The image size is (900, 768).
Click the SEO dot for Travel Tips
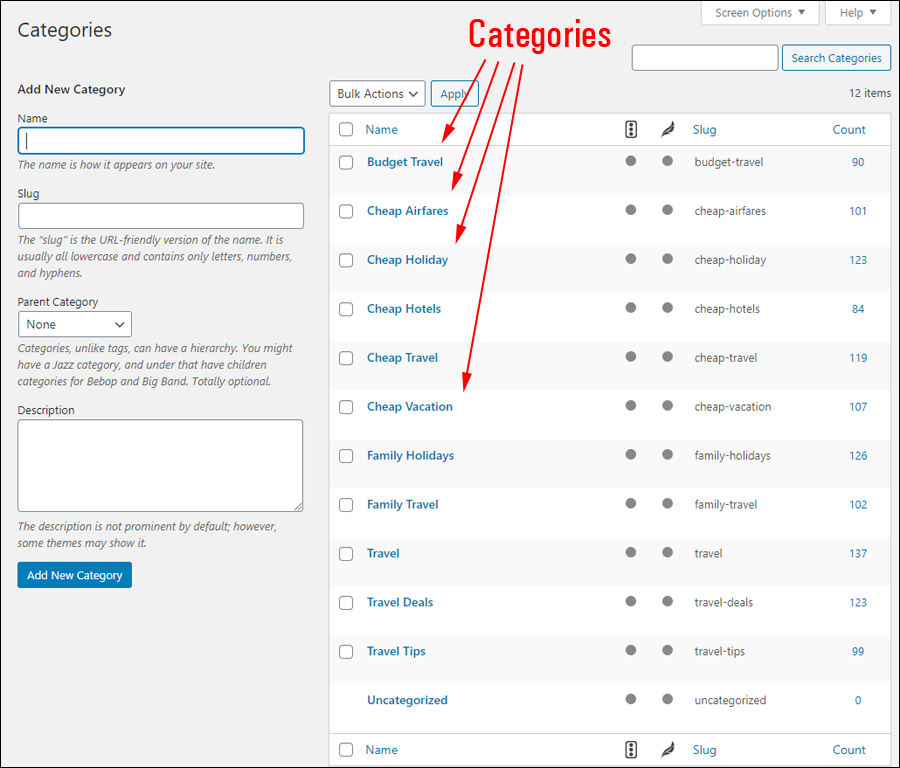tap(631, 650)
